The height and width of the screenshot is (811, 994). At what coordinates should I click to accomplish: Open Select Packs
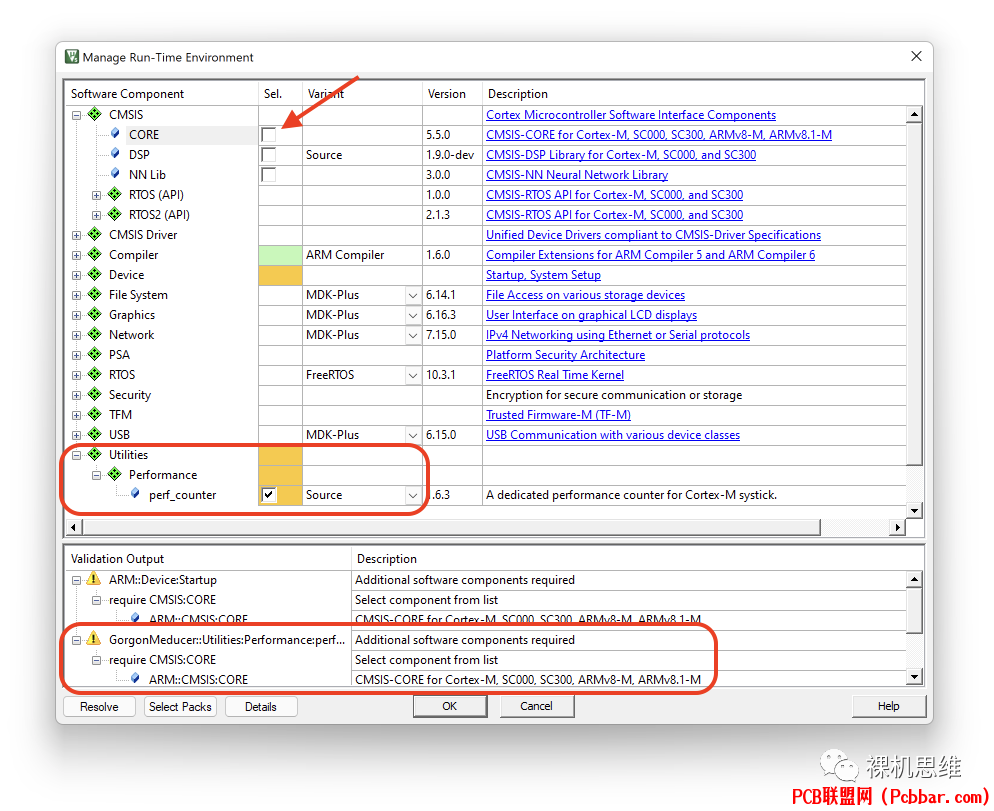coord(180,706)
